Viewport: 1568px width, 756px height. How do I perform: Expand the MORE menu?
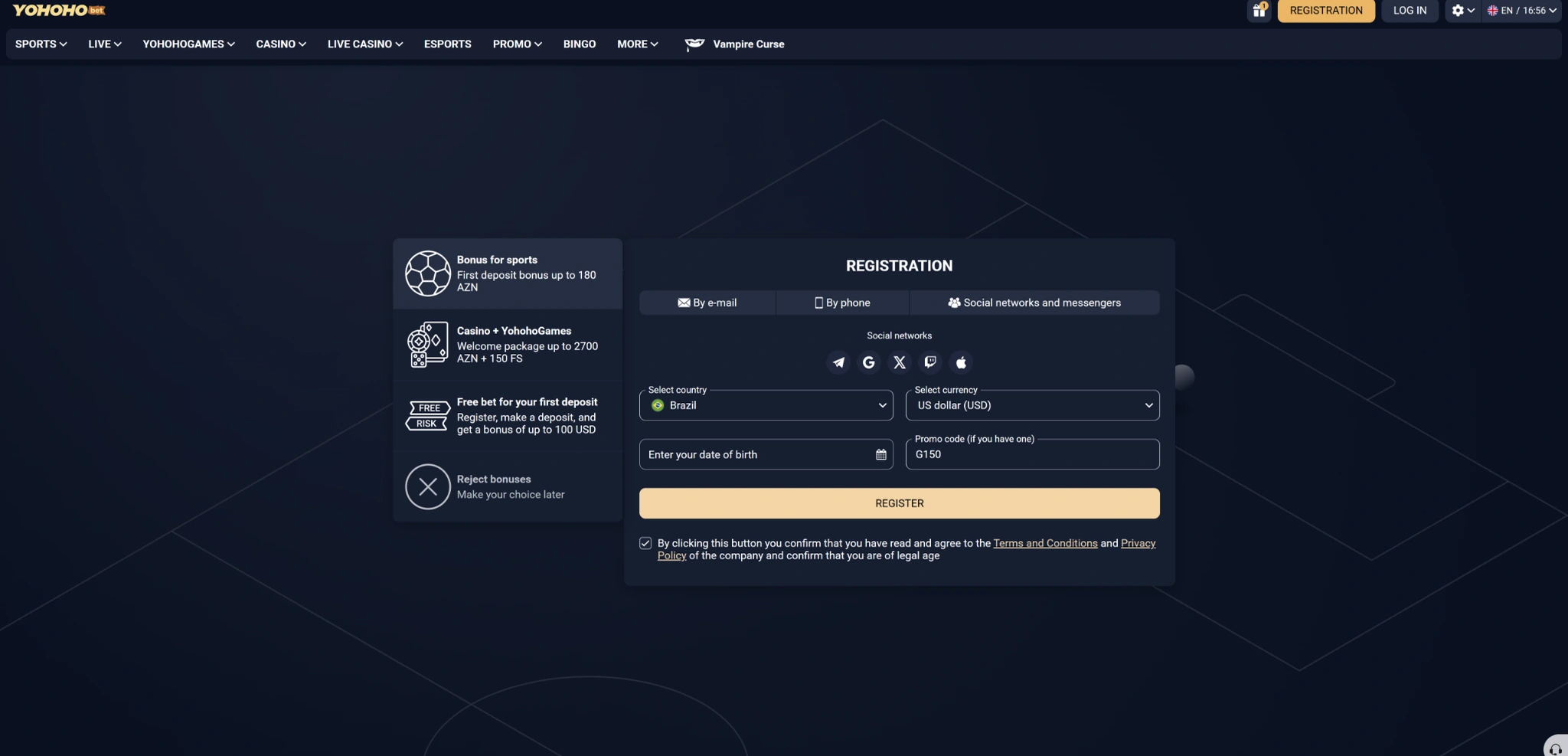(638, 44)
